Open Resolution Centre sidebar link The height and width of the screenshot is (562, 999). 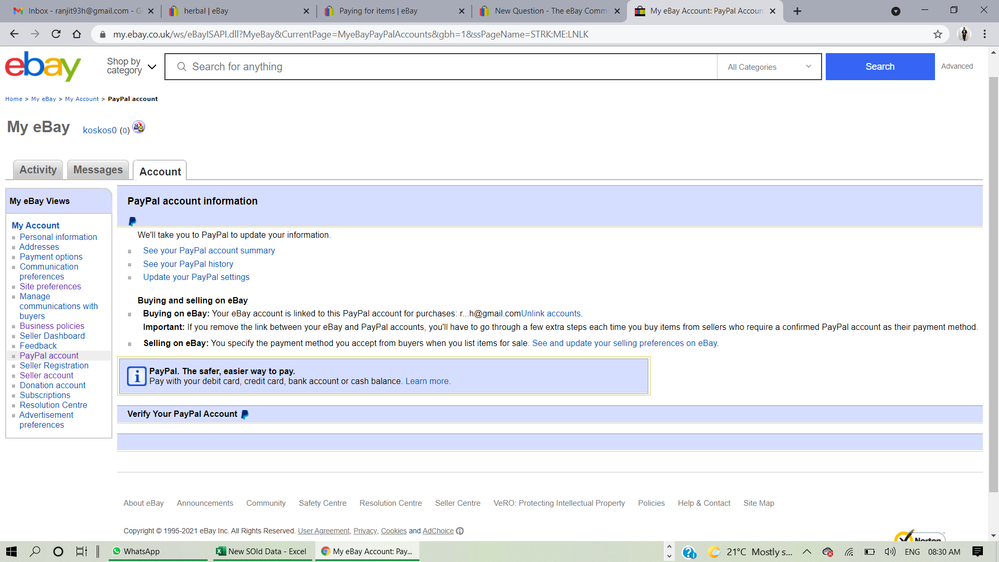54,405
